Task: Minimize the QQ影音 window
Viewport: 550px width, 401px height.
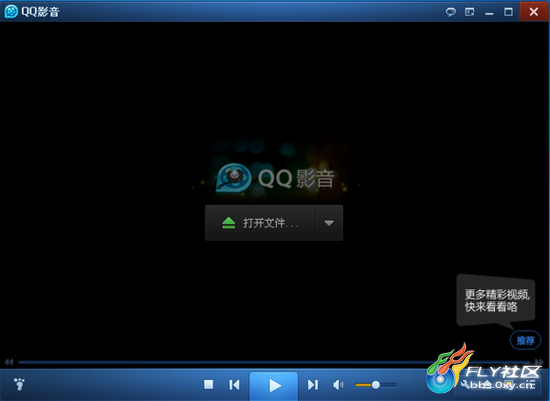Action: point(489,12)
